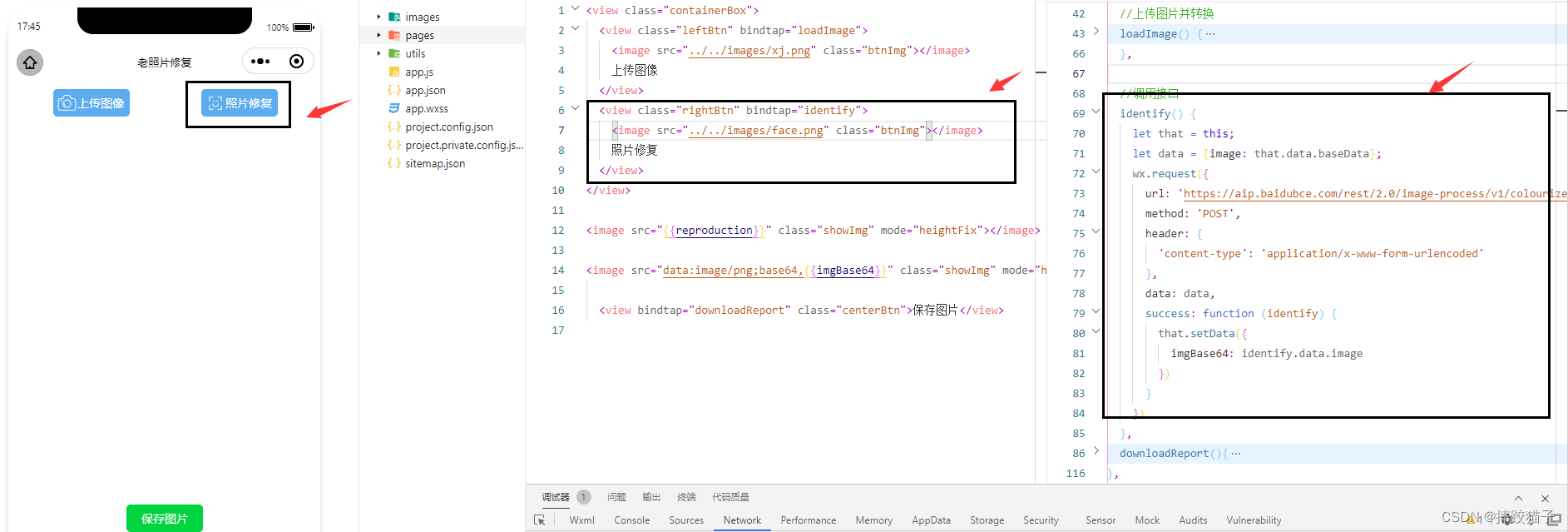Viewport: 1568px width, 532px height.
Task: Close the debugger panel with the X icon
Action: click(x=1545, y=498)
